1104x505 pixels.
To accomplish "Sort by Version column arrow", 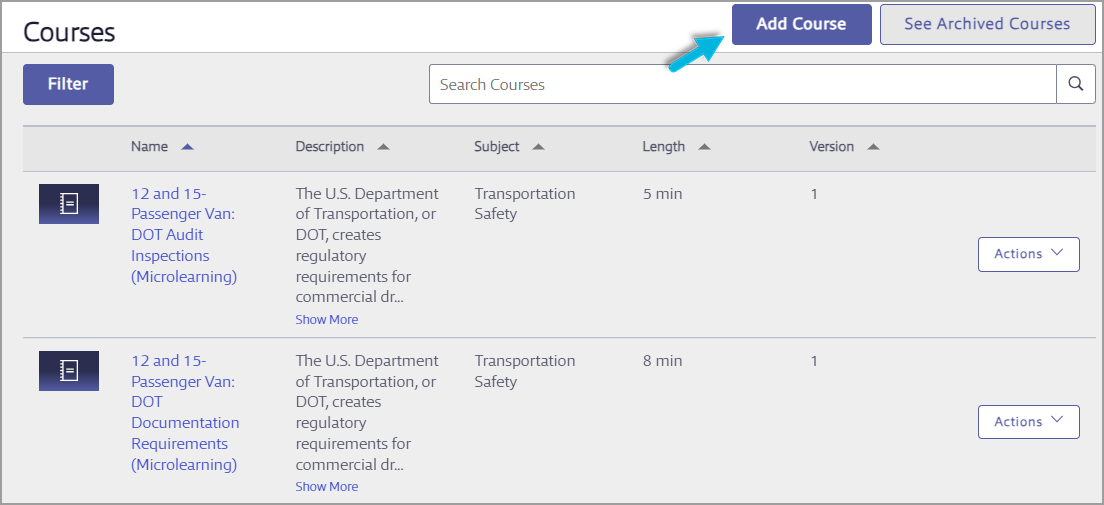I will (873, 147).
